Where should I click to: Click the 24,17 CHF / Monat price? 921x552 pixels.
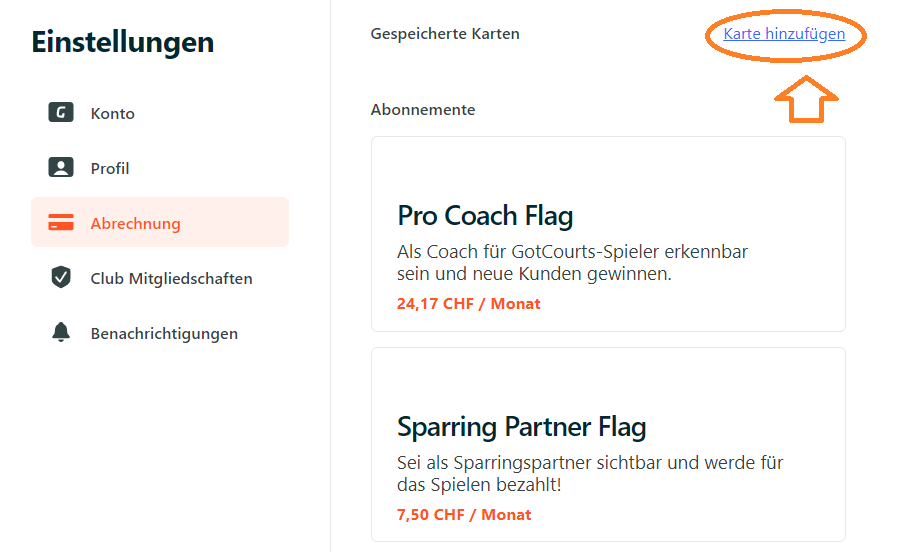[x=469, y=304]
